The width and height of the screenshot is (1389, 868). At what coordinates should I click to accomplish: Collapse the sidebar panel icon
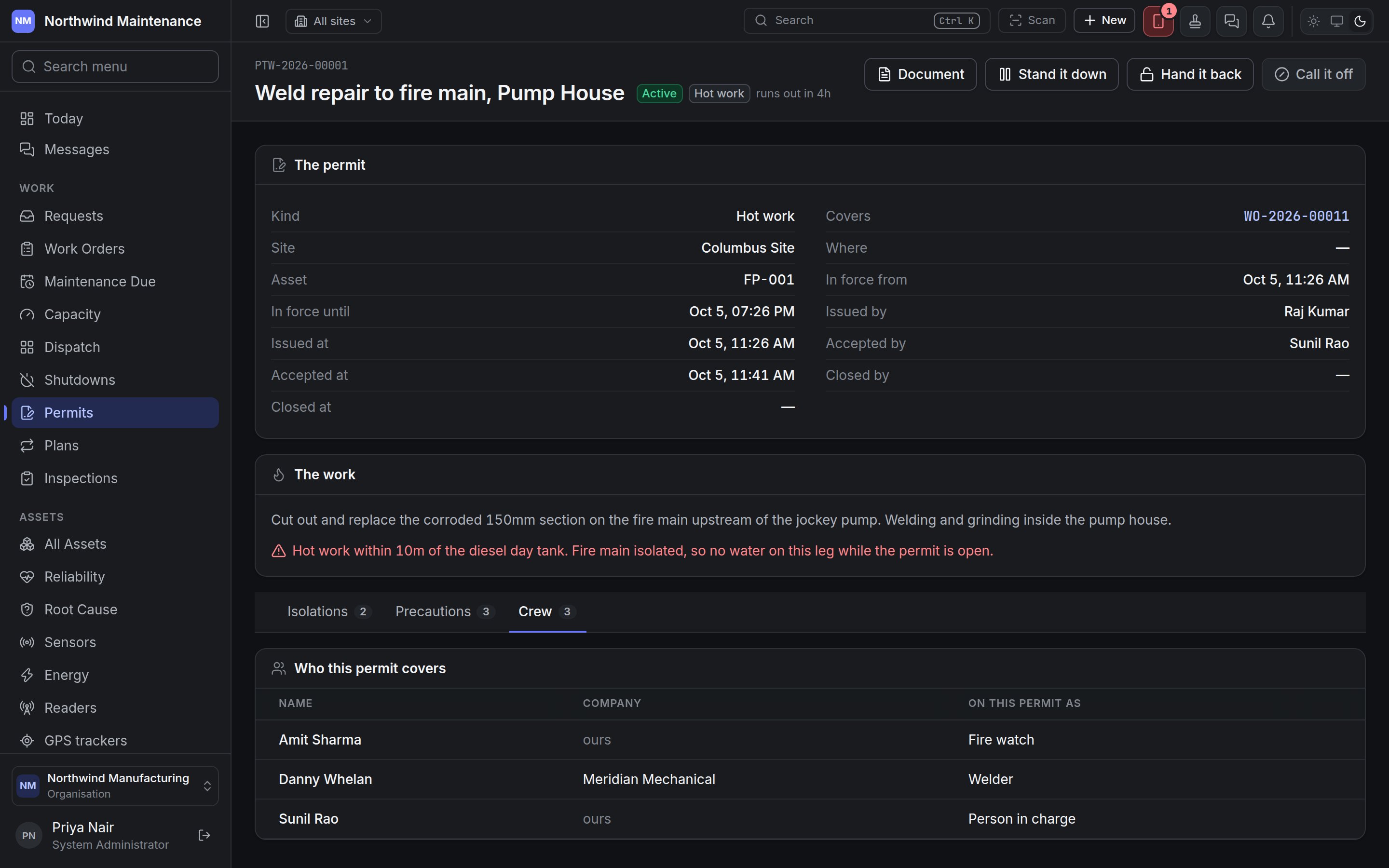(x=262, y=21)
